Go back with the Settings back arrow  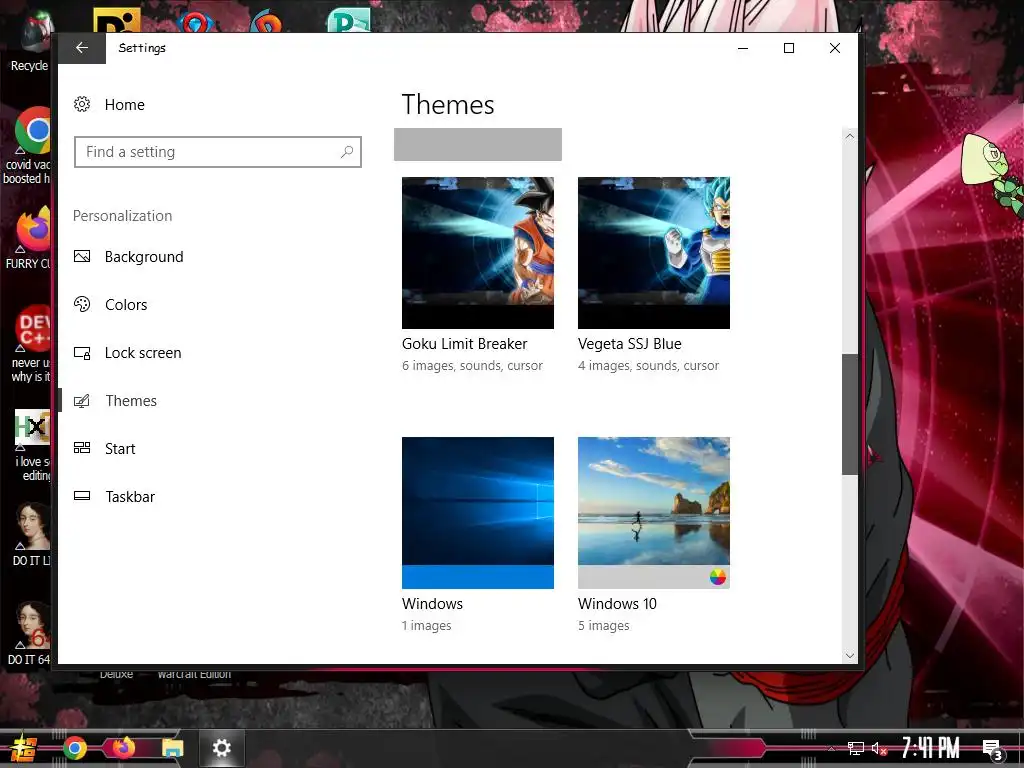tap(82, 48)
